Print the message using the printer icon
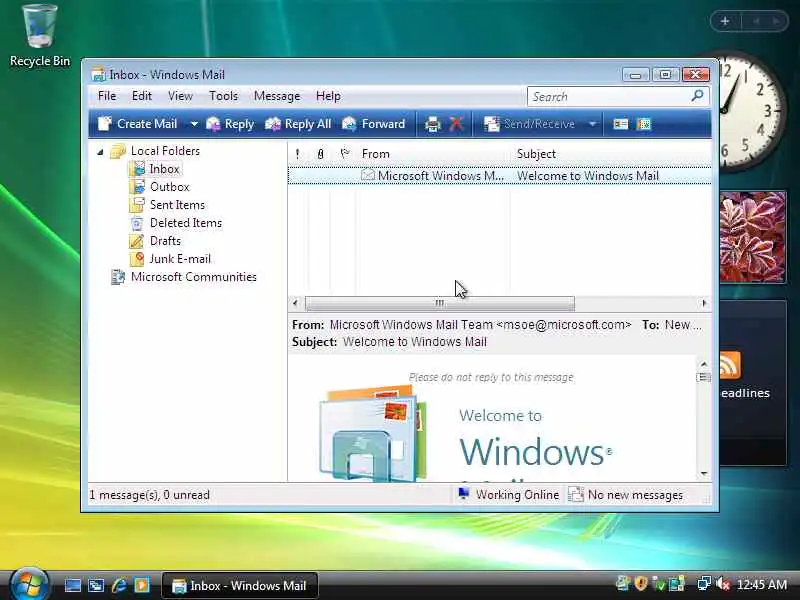800x600 pixels. point(433,124)
